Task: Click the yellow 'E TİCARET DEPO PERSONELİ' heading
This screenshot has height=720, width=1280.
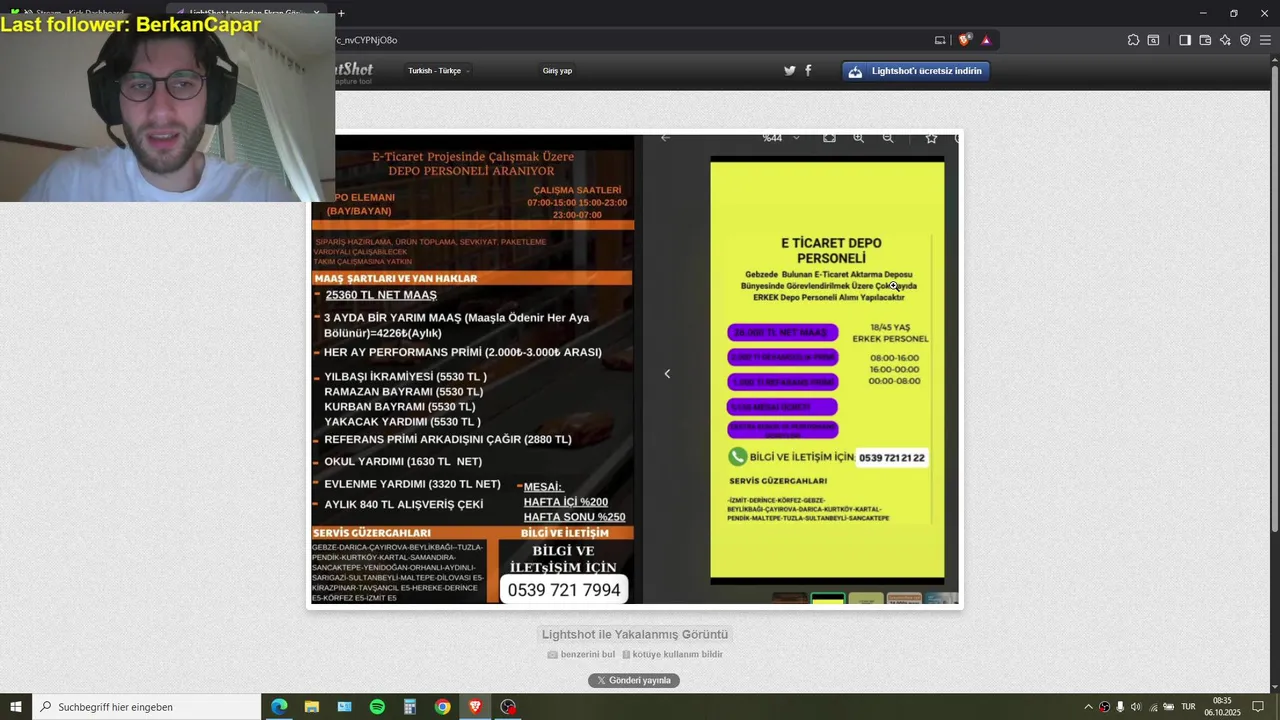Action: click(x=831, y=250)
